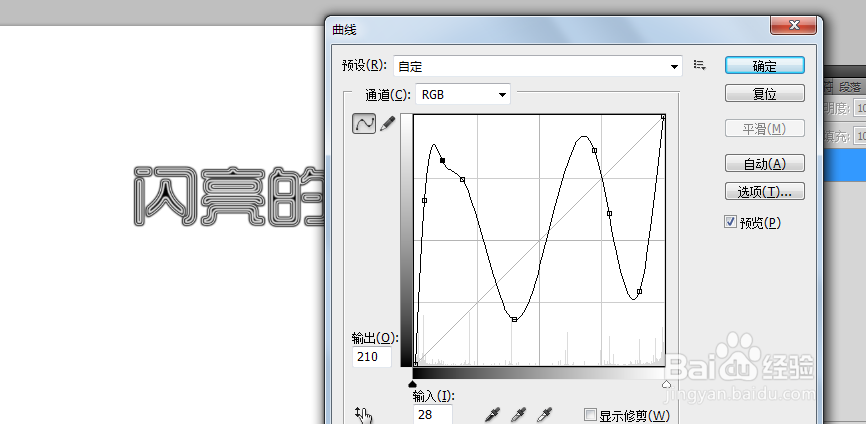
Task: Open the Preset dropdown showing 自定
Action: [x=538, y=66]
